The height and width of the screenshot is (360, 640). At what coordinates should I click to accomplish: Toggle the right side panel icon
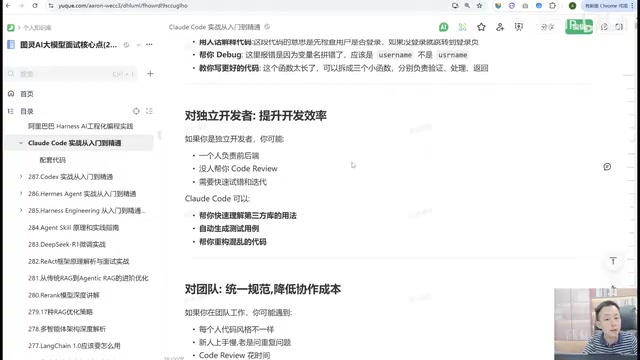click(619, 27)
